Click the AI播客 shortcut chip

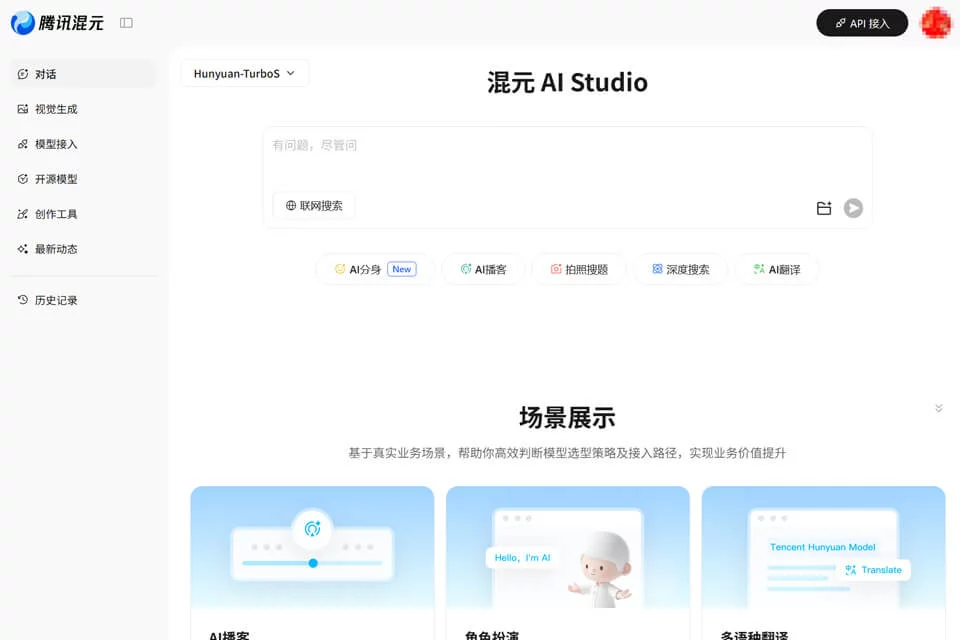tap(483, 269)
